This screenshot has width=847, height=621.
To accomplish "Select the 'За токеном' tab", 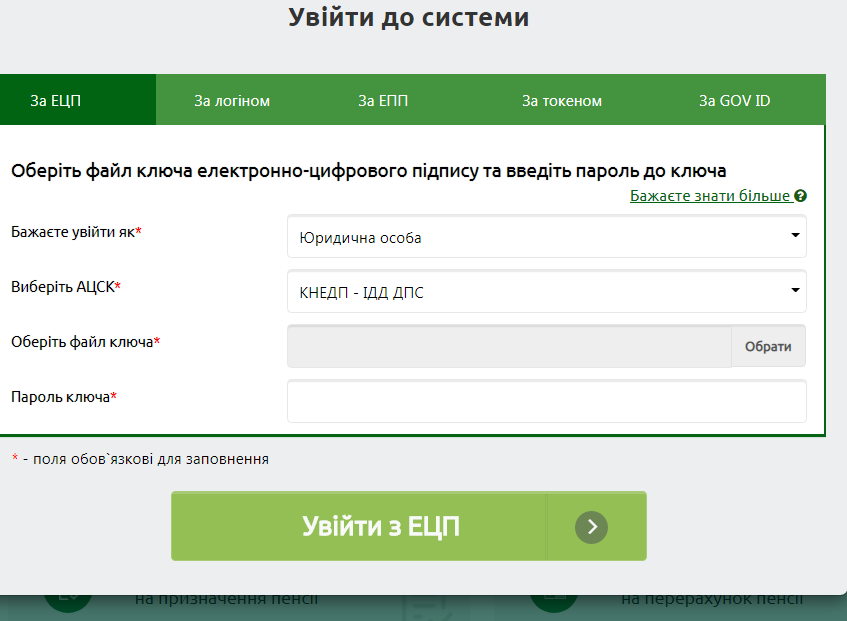I will [x=562, y=100].
